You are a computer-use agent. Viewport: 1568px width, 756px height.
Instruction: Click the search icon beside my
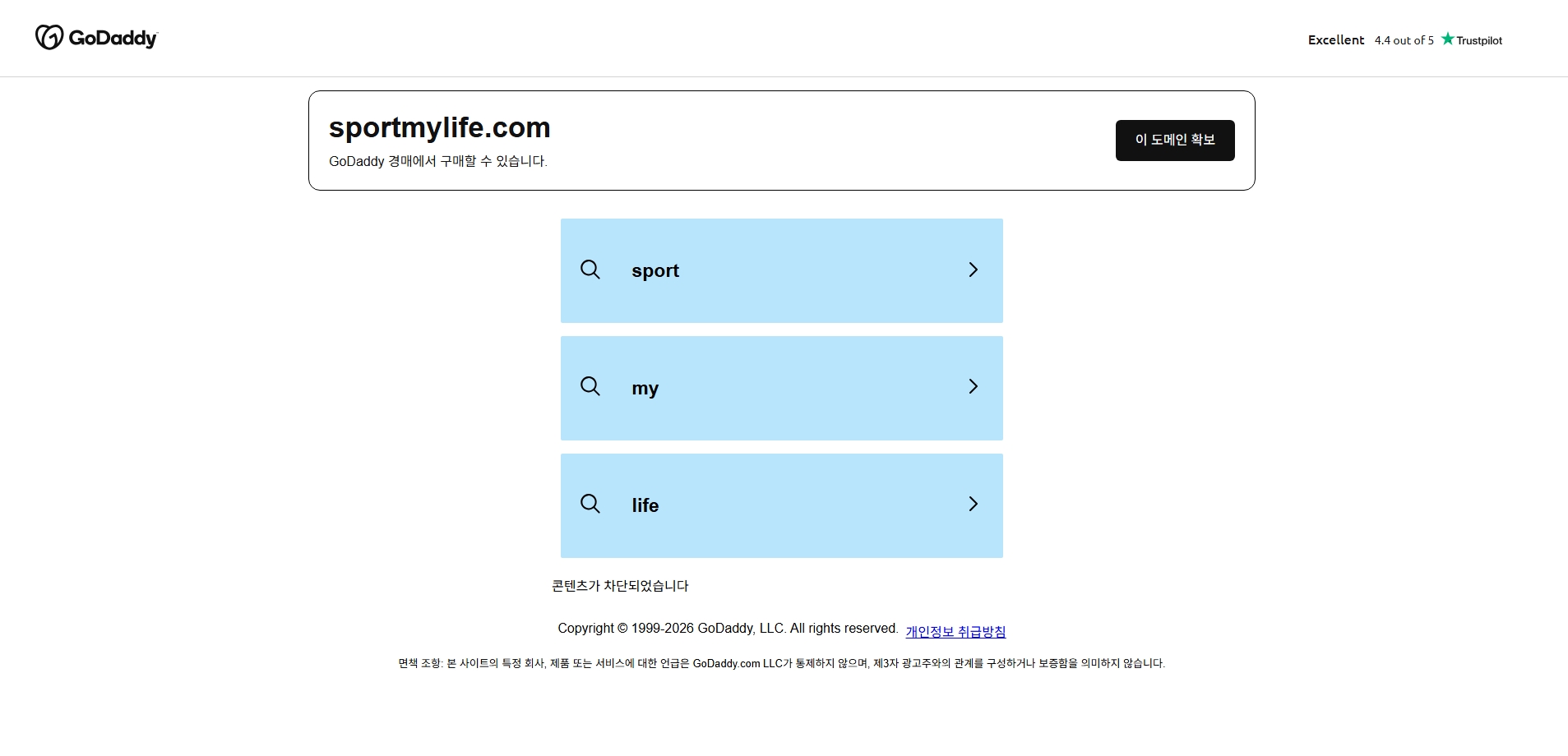tap(590, 386)
